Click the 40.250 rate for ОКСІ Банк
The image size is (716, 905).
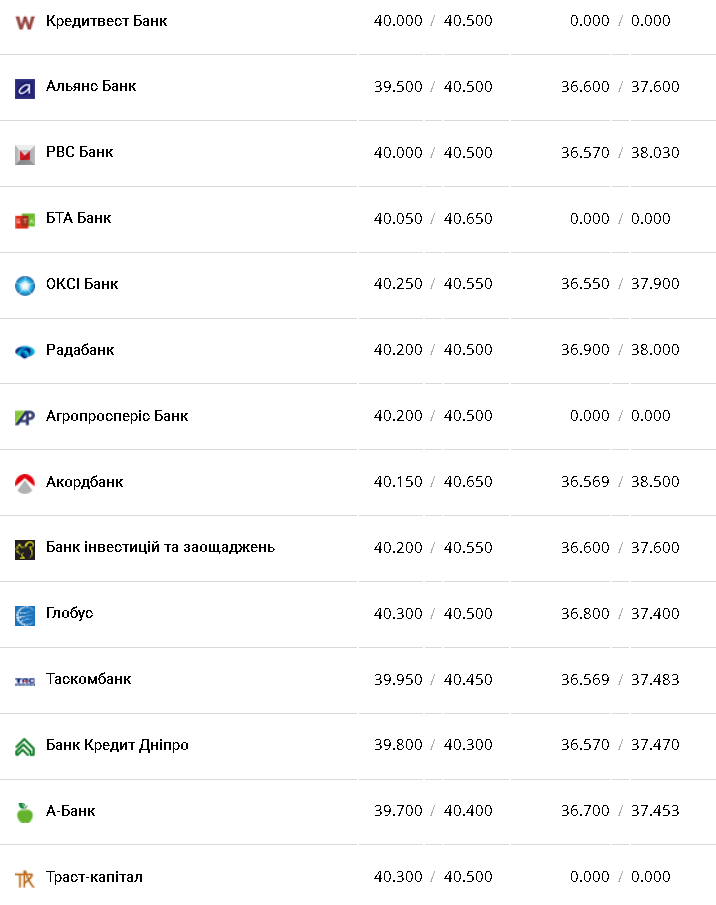click(398, 284)
